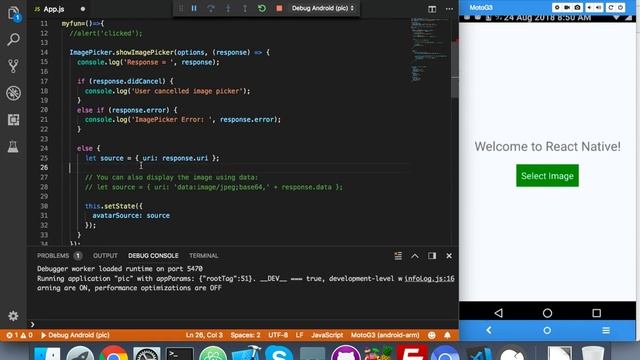Open the Manage gear menu
Viewport: 640px width, 360px height.
13,316
